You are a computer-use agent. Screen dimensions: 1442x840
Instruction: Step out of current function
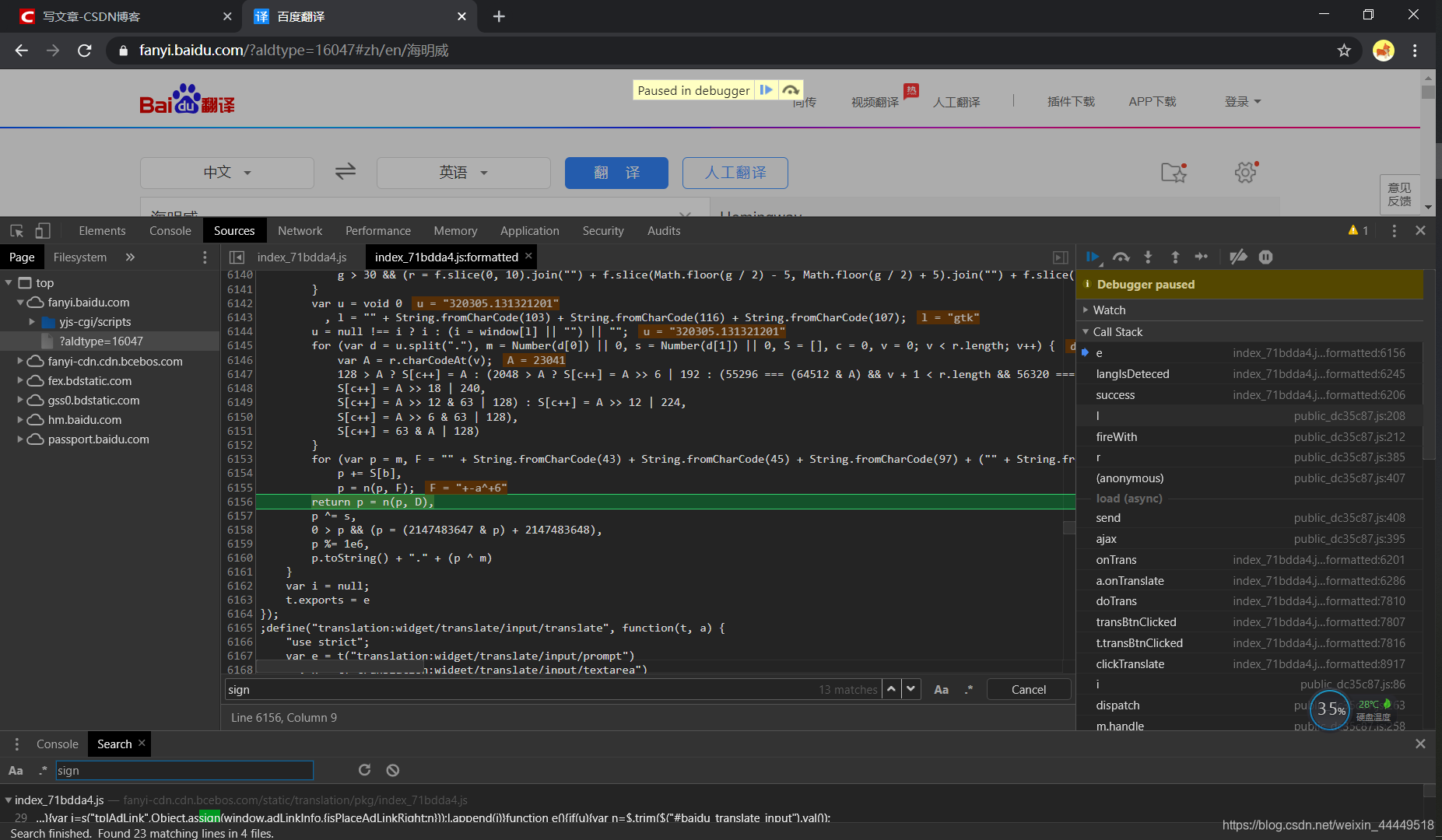pos(1175,257)
